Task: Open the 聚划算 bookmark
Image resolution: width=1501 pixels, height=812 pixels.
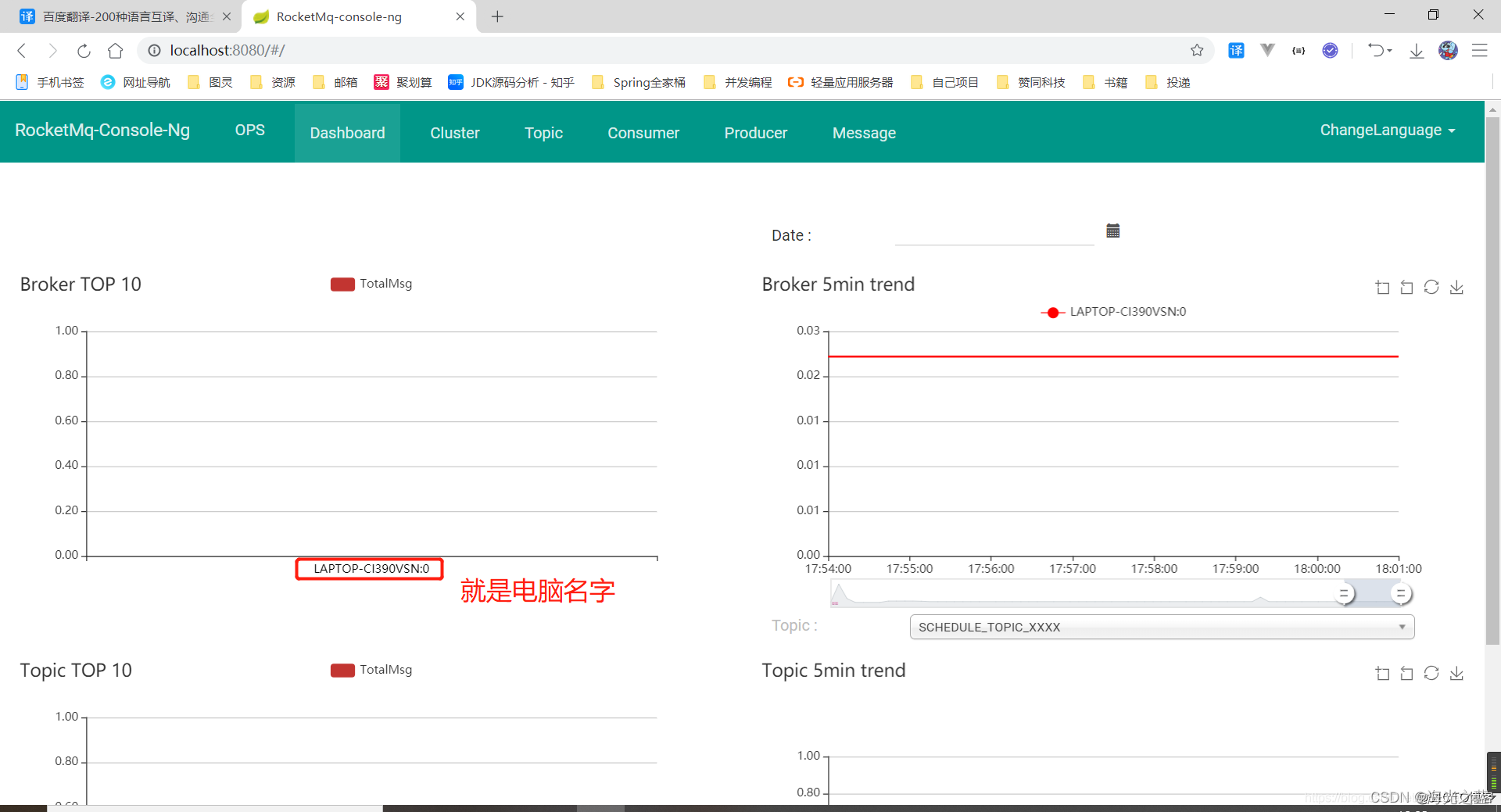Action: coord(403,82)
